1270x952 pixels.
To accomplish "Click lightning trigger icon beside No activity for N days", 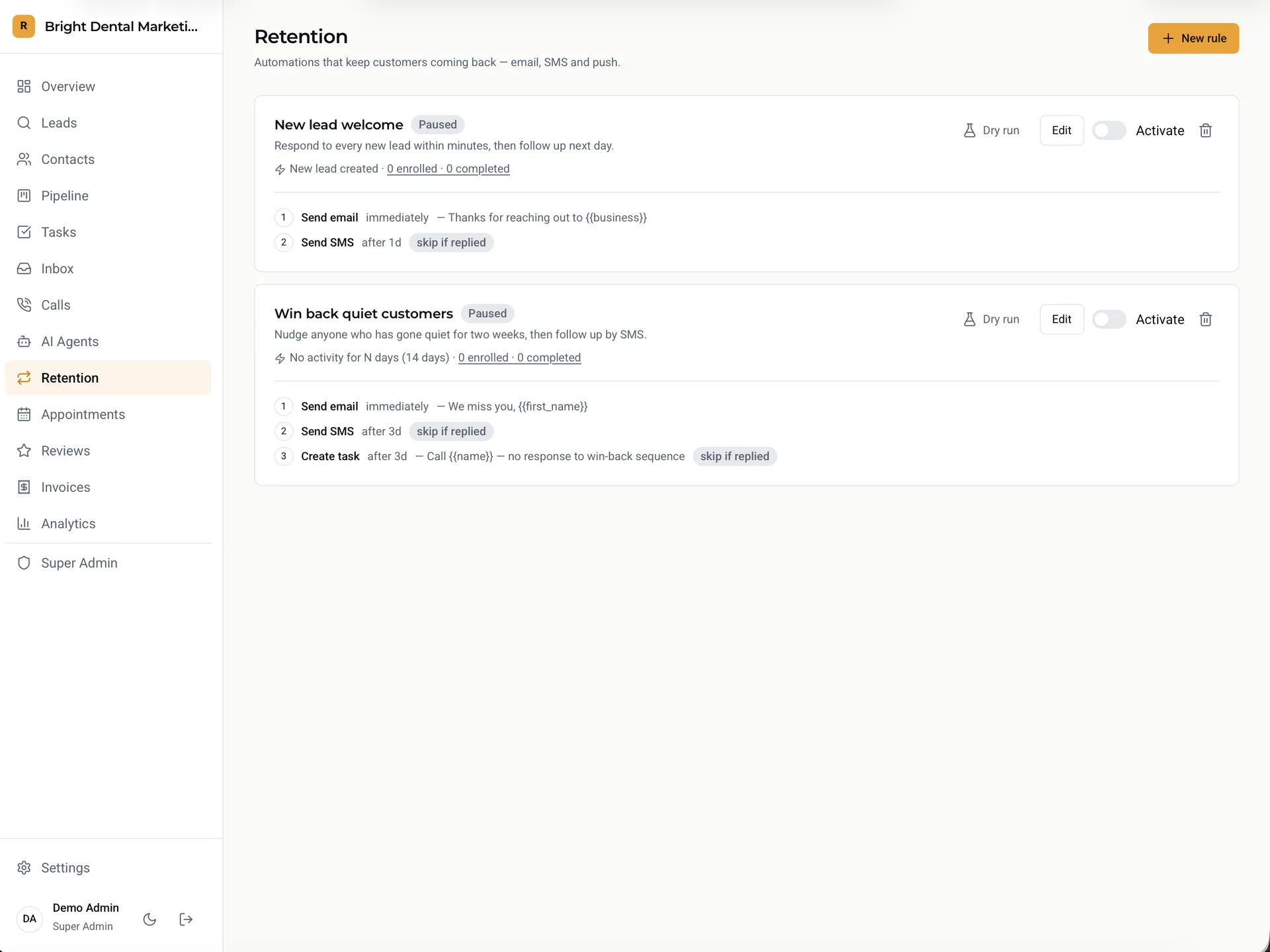I will (x=280, y=358).
